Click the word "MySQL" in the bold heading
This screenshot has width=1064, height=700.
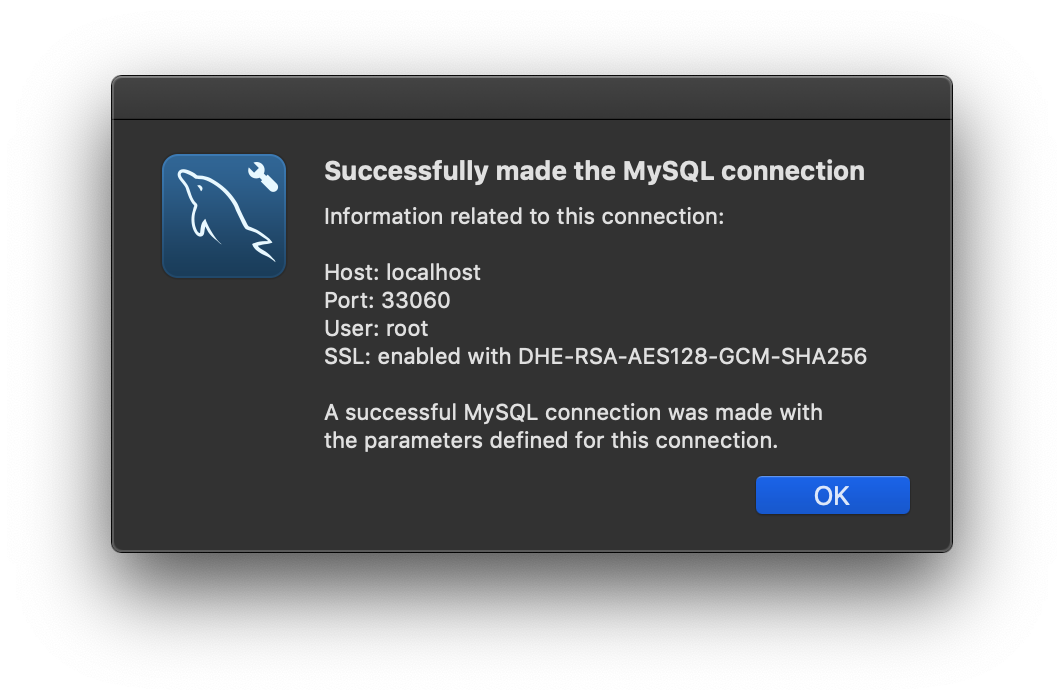pos(667,171)
